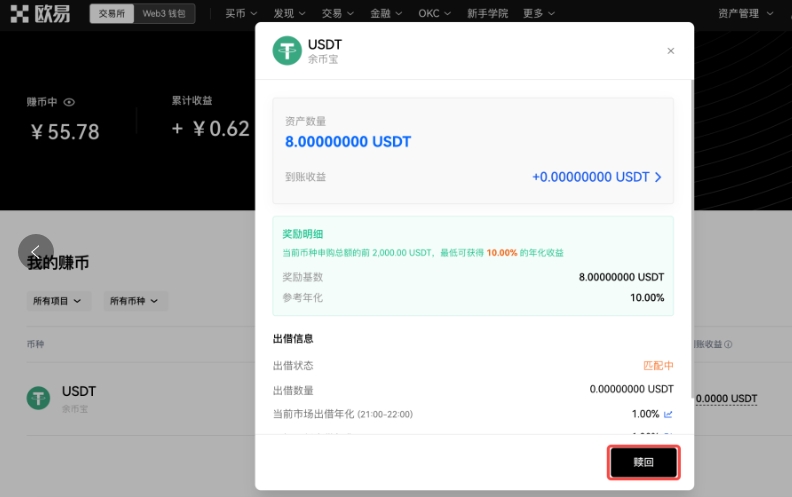This screenshot has width=792, height=497.
Task: Open the 所有币种 filter dropdown
Action: [x=135, y=301]
